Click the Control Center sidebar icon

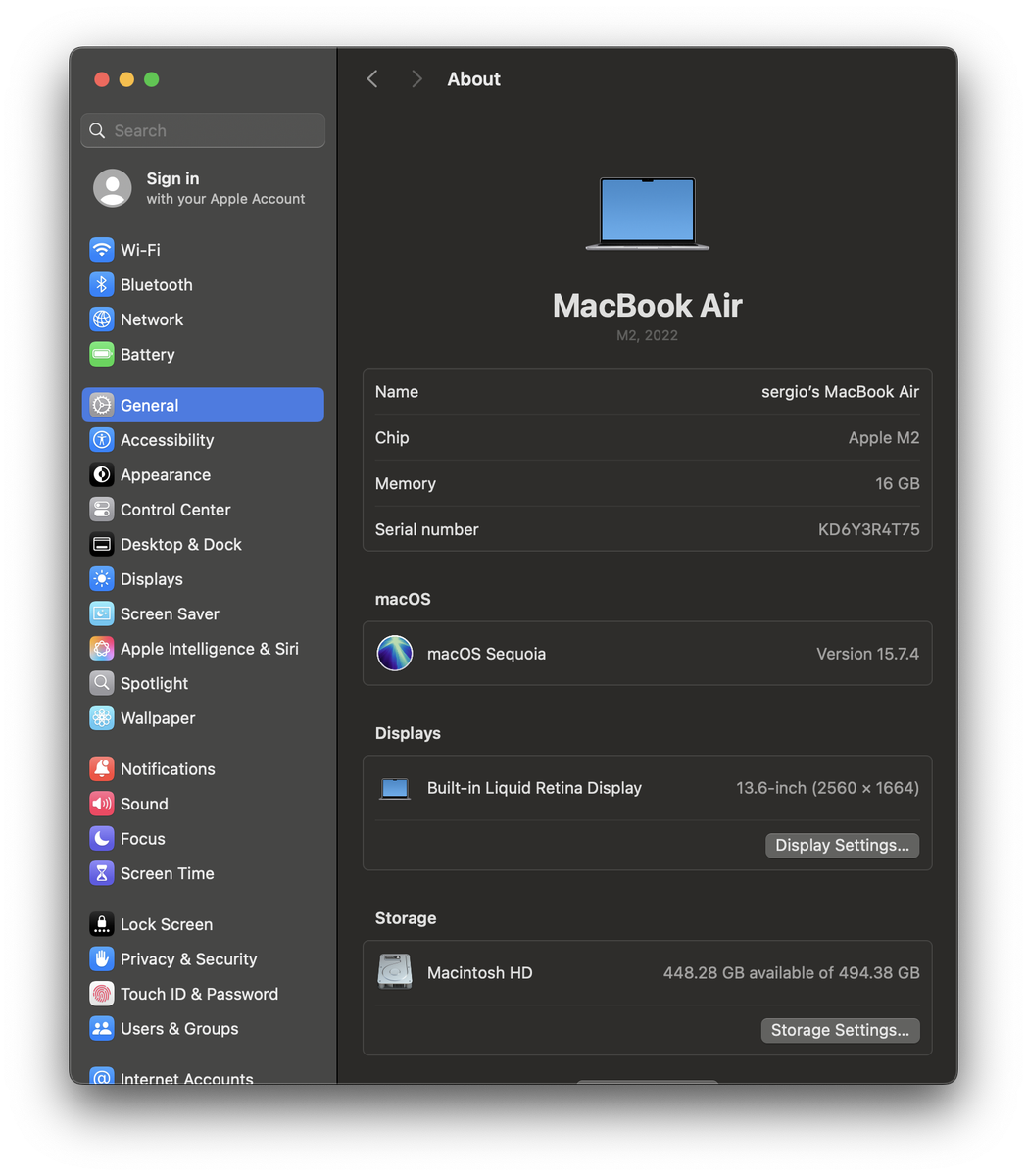tap(102, 510)
